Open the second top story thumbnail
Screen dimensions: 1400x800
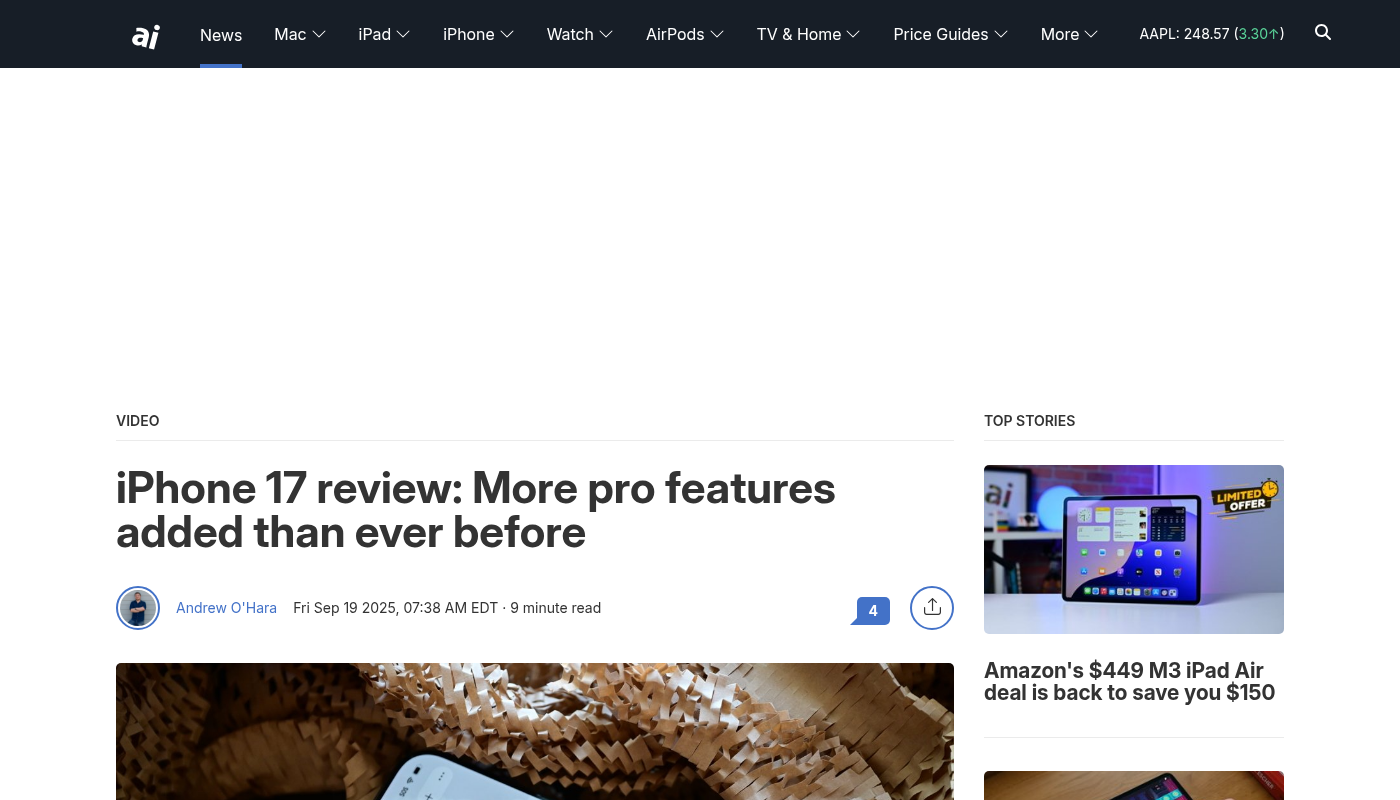(x=1133, y=785)
